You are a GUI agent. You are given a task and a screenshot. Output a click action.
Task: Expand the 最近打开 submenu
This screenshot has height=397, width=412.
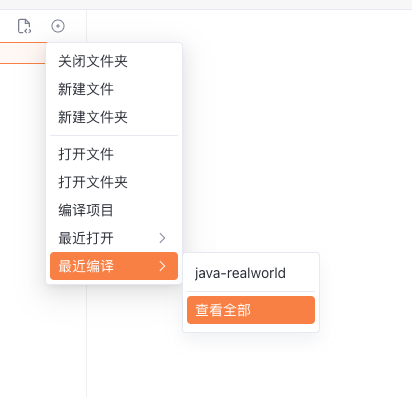[114, 238]
